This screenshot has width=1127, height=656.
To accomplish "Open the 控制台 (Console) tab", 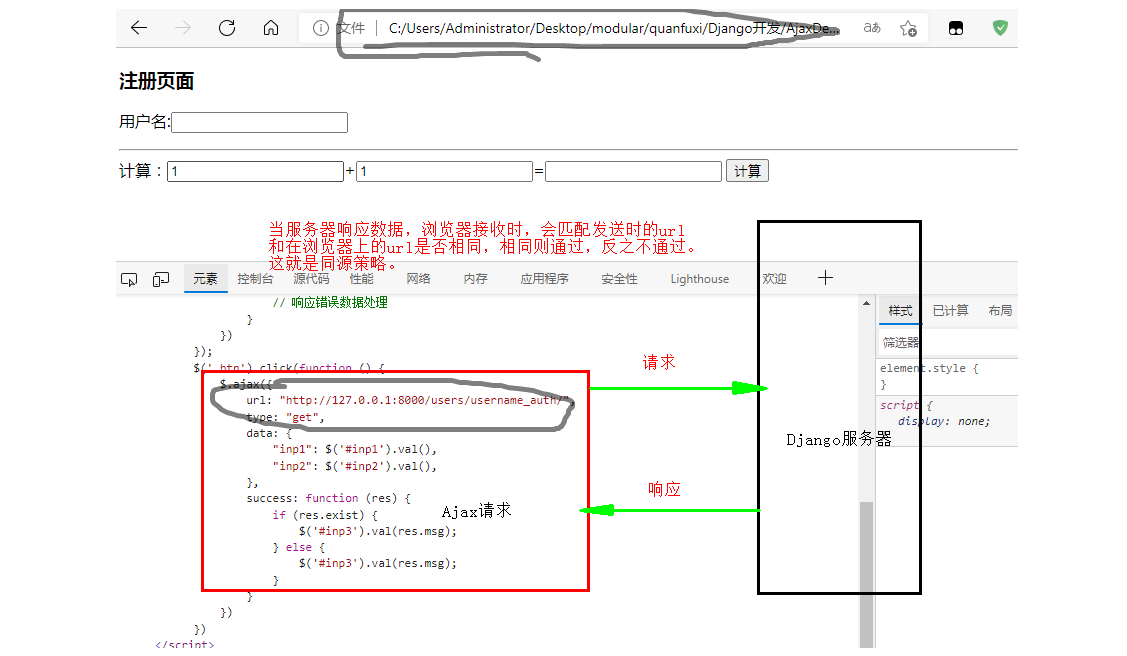I will click(x=255, y=279).
